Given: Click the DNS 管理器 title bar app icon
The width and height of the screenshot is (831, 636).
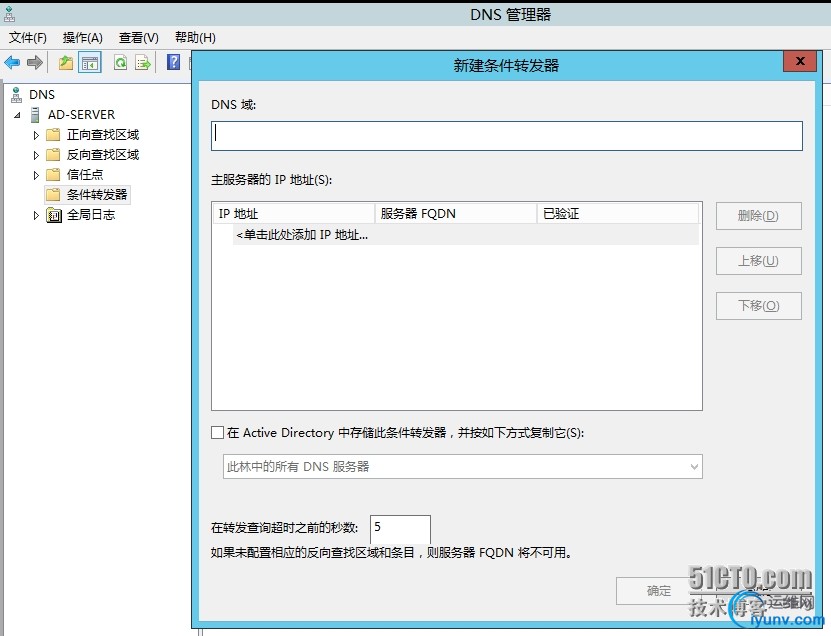Looking at the screenshot, I should pyautogui.click(x=10, y=14).
